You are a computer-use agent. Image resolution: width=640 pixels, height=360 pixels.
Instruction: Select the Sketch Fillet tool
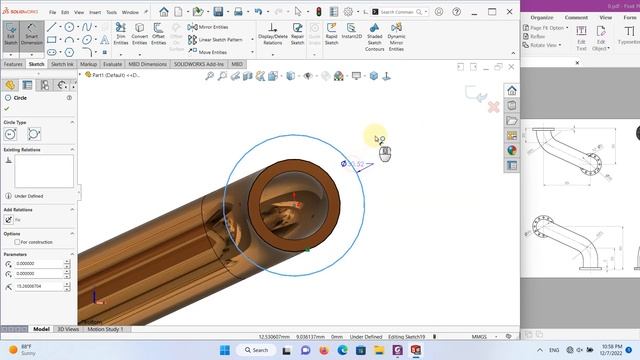coord(87,52)
